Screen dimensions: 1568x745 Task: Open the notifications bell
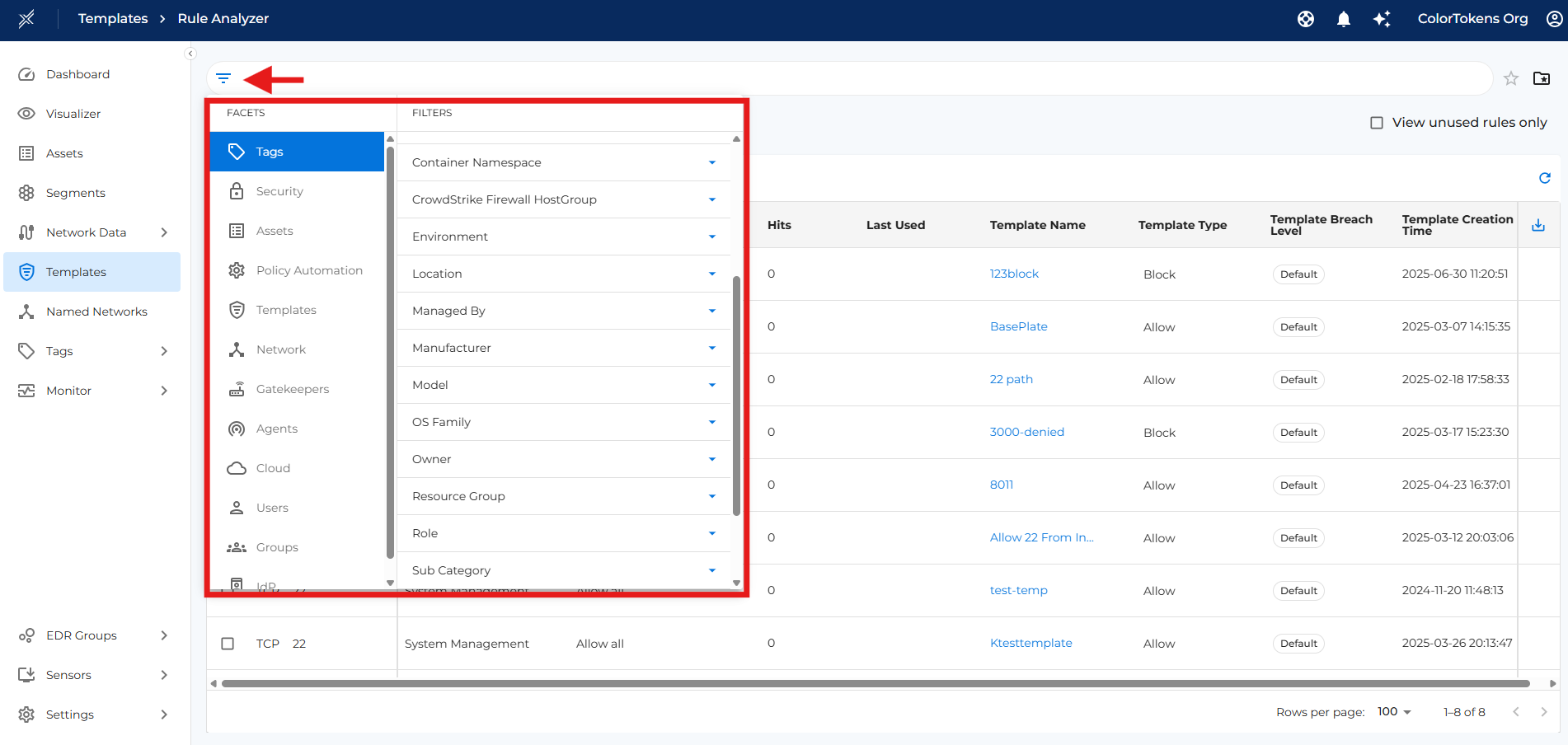point(1343,19)
